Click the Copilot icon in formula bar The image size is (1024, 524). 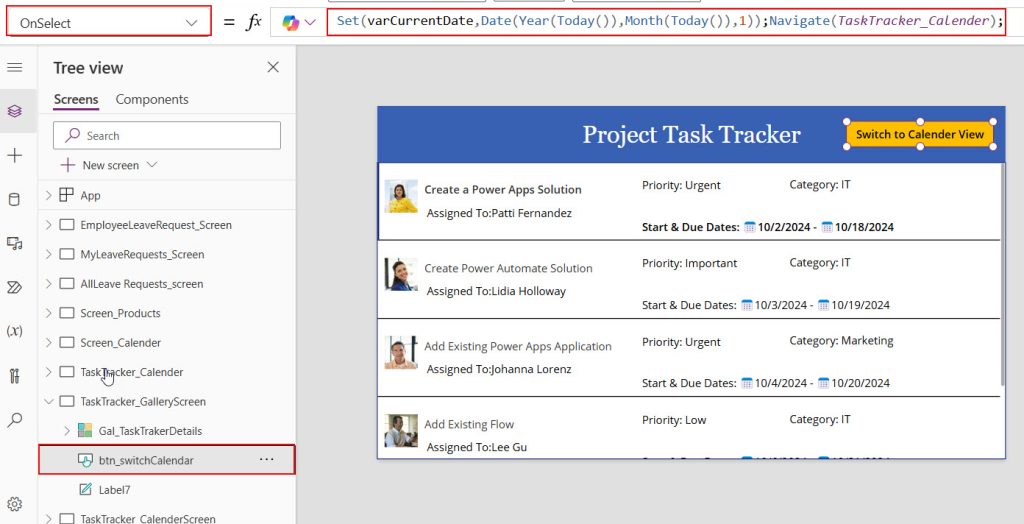(x=290, y=23)
